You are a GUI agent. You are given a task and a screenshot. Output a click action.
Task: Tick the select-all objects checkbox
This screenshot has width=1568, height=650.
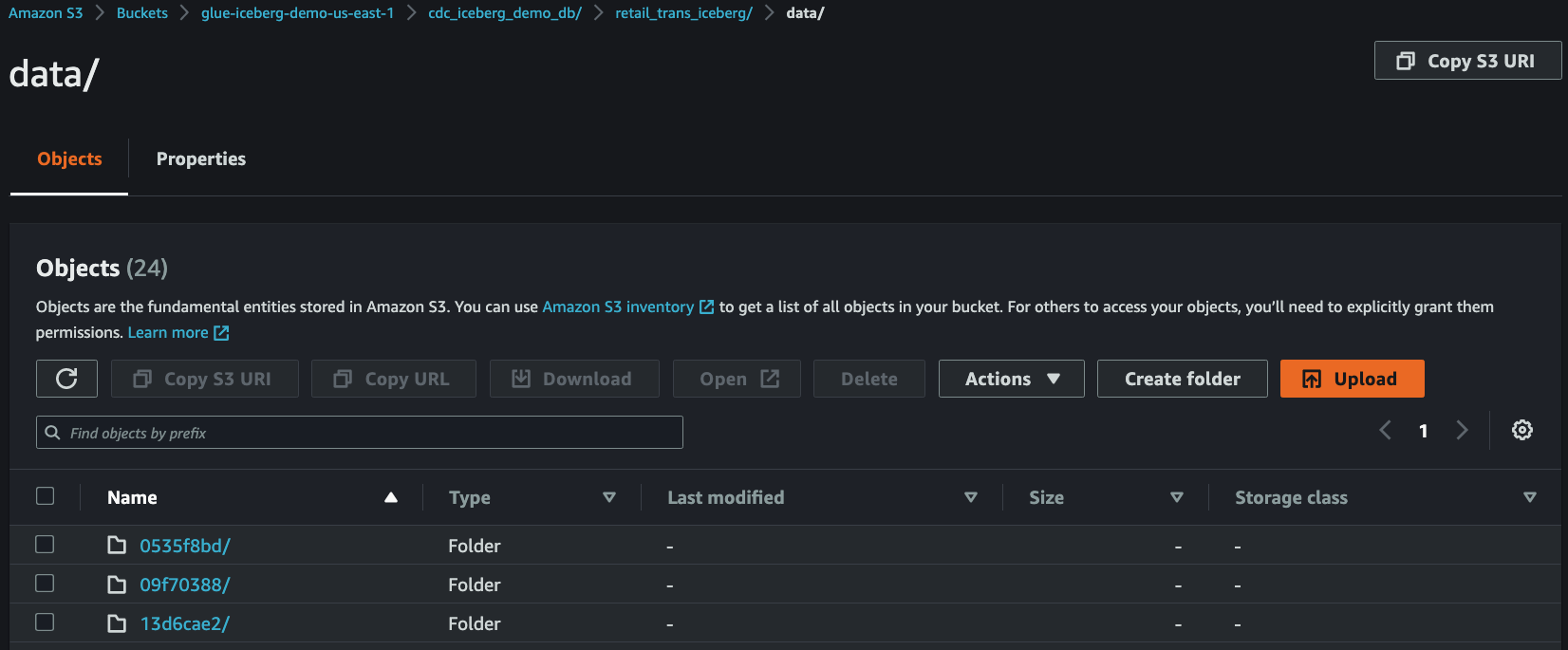45,495
